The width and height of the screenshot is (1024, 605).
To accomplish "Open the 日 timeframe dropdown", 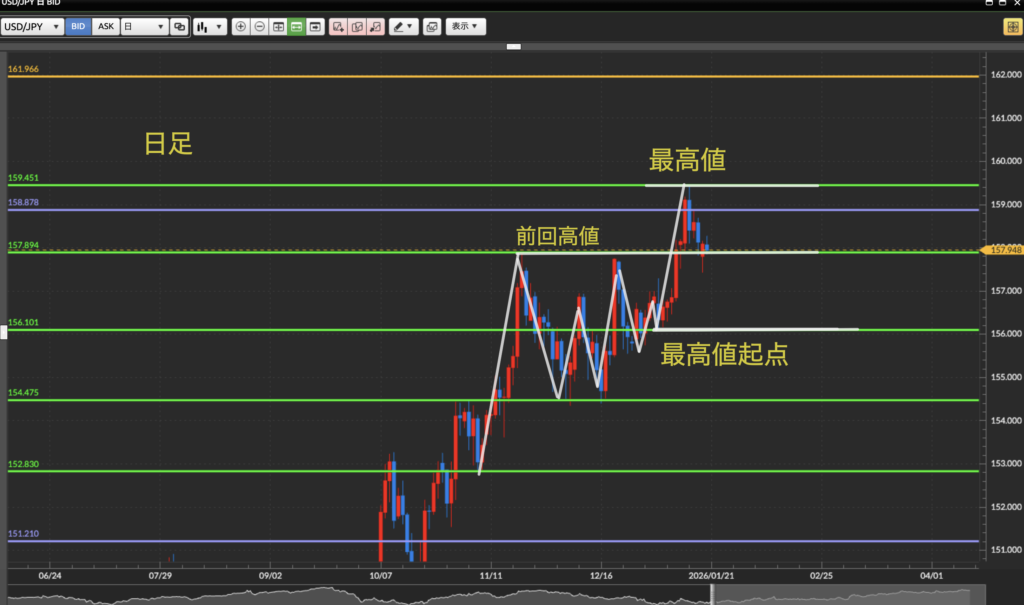I will click(x=143, y=27).
